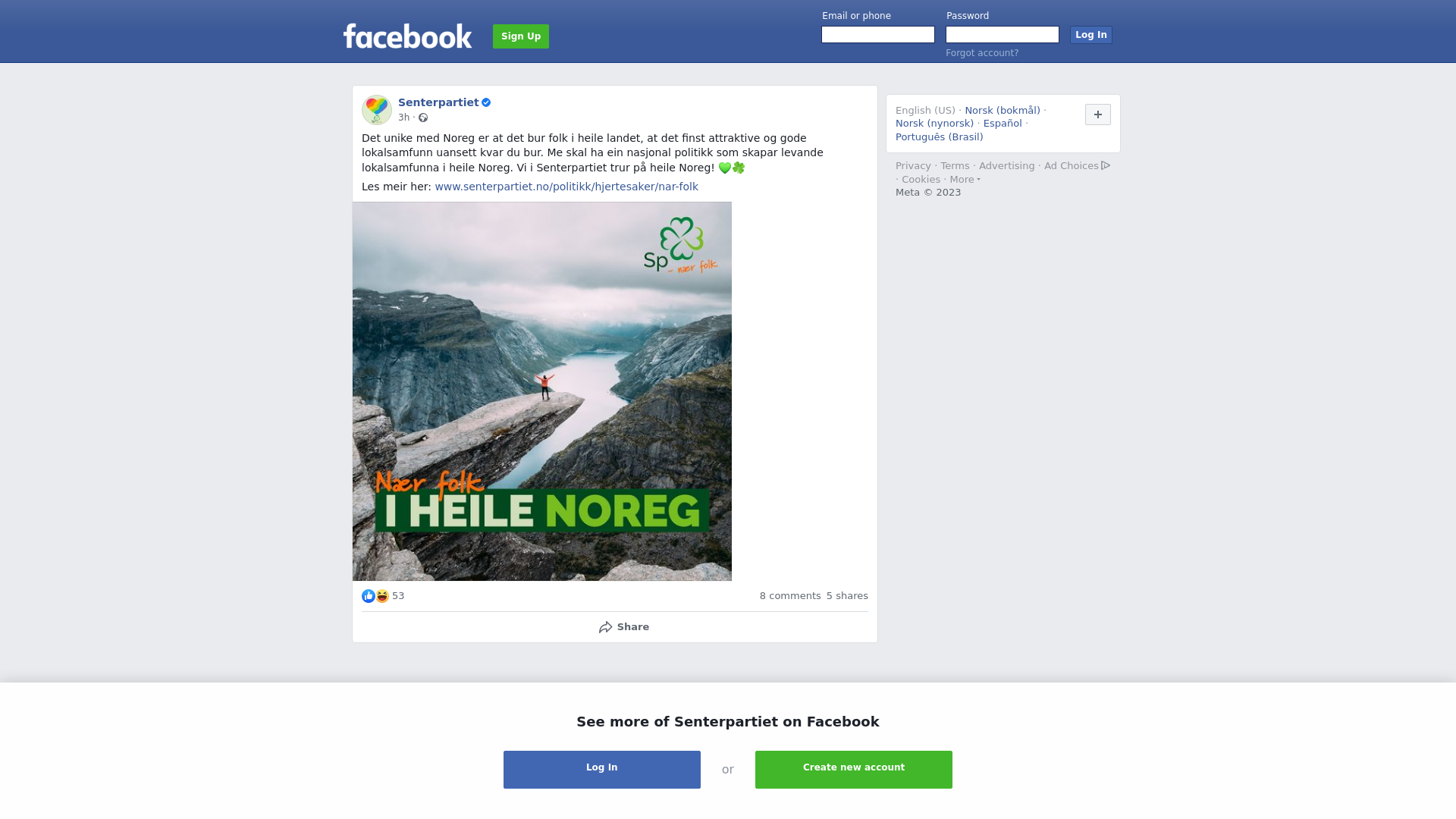Click the plus icon for more languages
This screenshot has height=819, width=1456.
coord(1098,115)
